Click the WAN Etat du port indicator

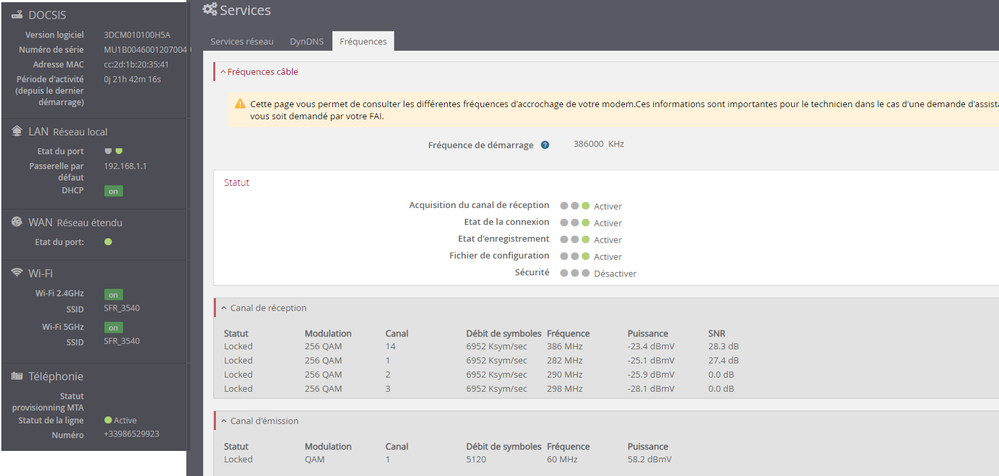point(108,241)
